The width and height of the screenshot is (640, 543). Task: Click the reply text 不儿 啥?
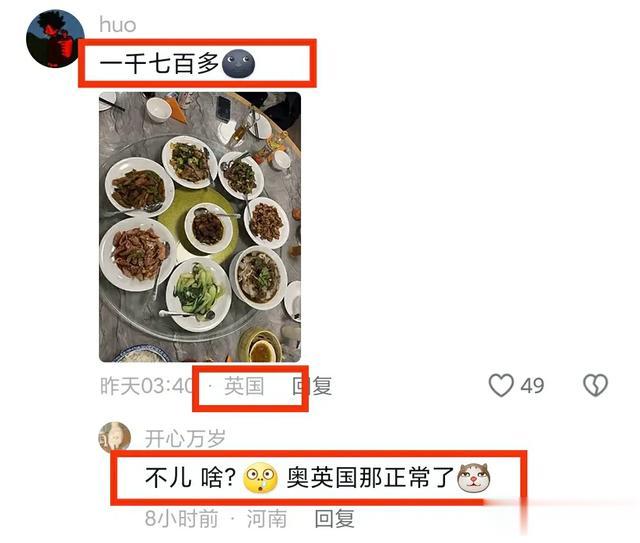[x=190, y=477]
